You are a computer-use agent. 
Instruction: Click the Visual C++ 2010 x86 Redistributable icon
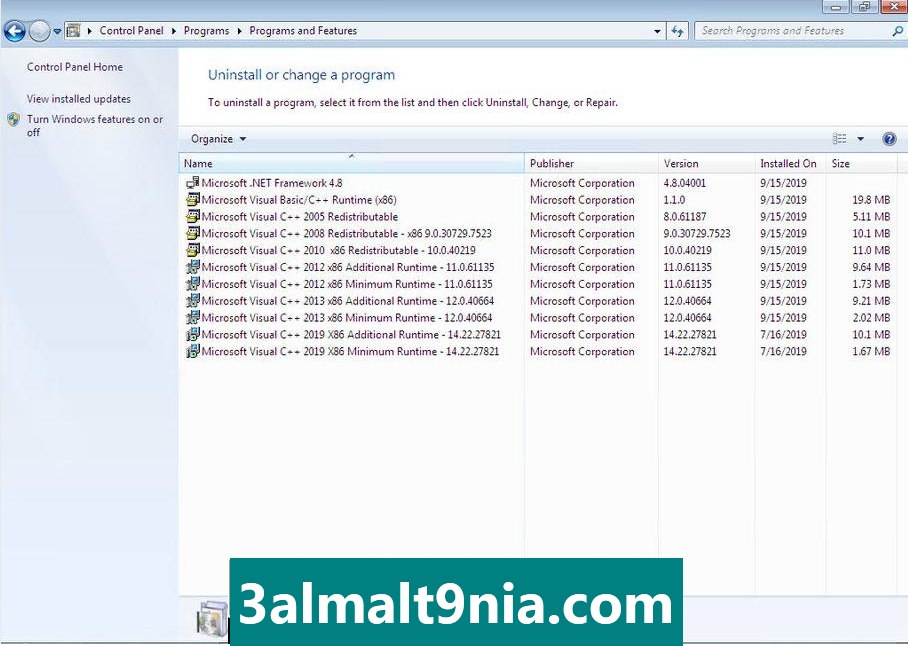(x=192, y=250)
